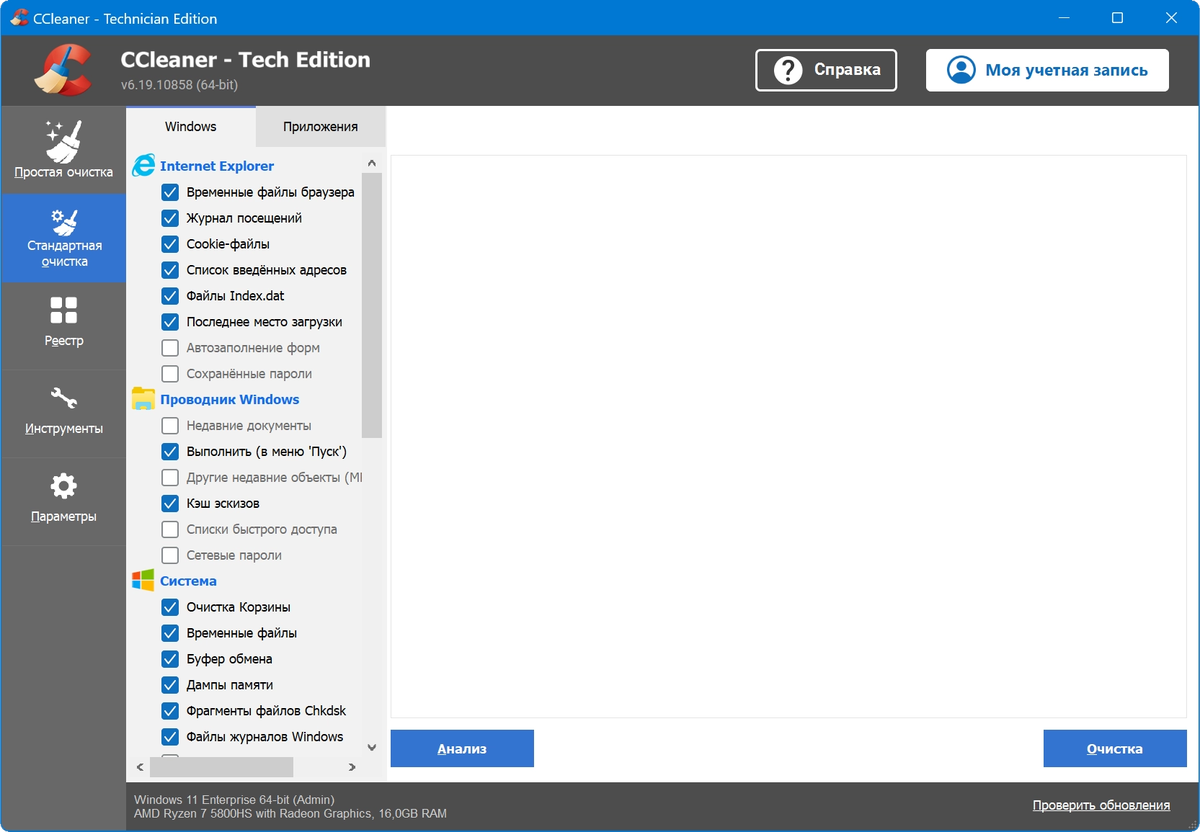
Task: Click the vertical scrollbar thumb
Action: click(x=372, y=305)
